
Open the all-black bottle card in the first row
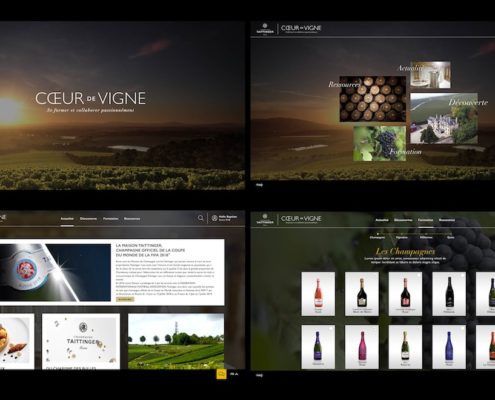[449, 294]
